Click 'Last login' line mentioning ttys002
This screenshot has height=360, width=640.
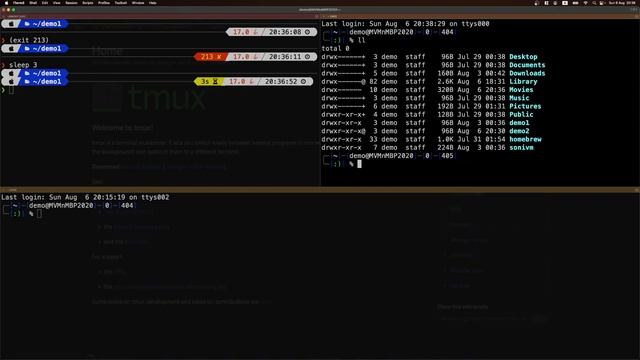pyautogui.click(x=85, y=197)
